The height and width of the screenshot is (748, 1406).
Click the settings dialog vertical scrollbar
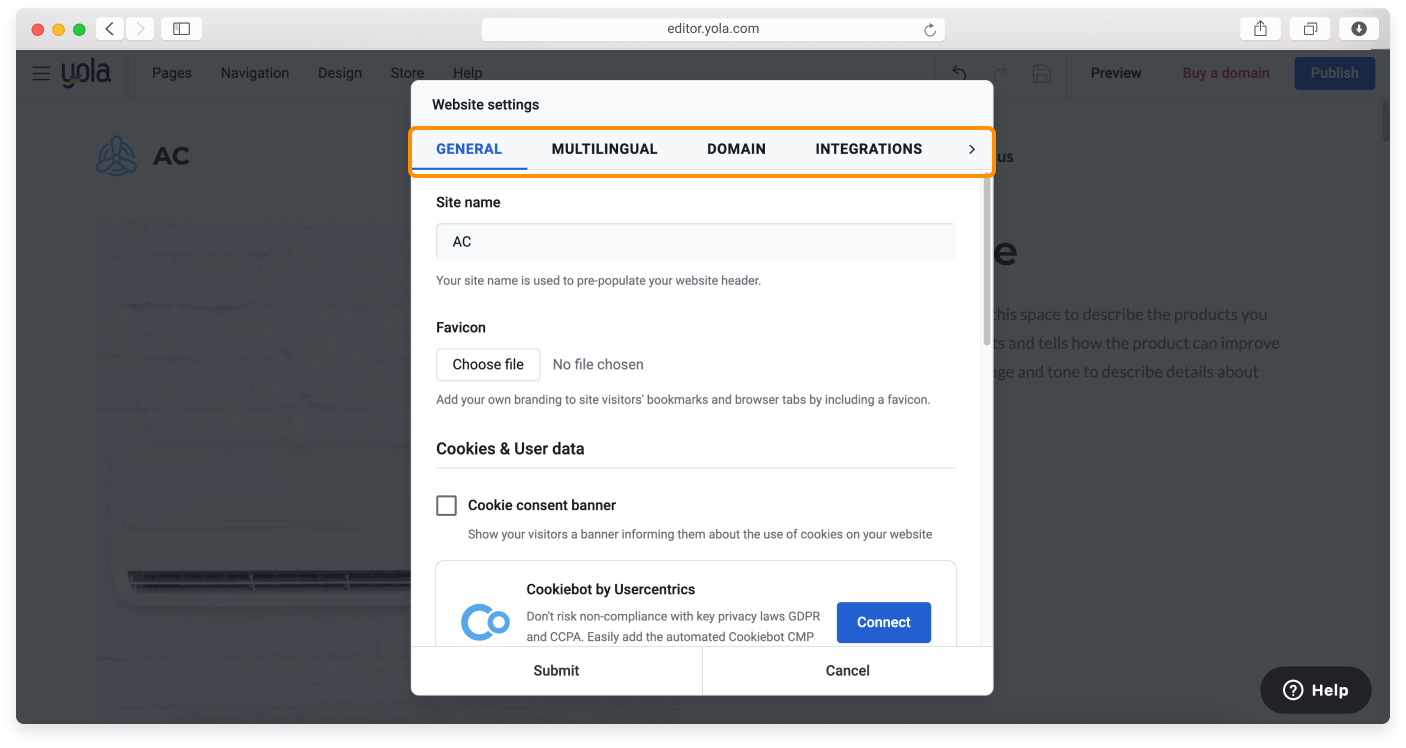click(988, 262)
